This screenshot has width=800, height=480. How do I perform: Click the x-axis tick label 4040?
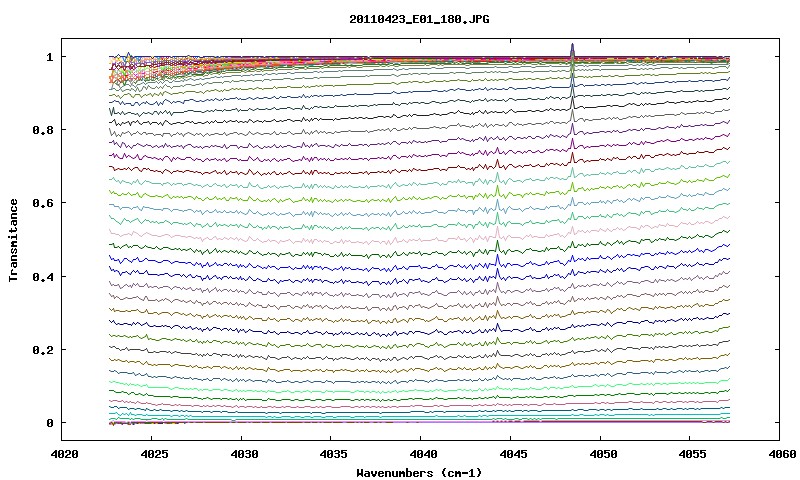[x=423, y=454]
